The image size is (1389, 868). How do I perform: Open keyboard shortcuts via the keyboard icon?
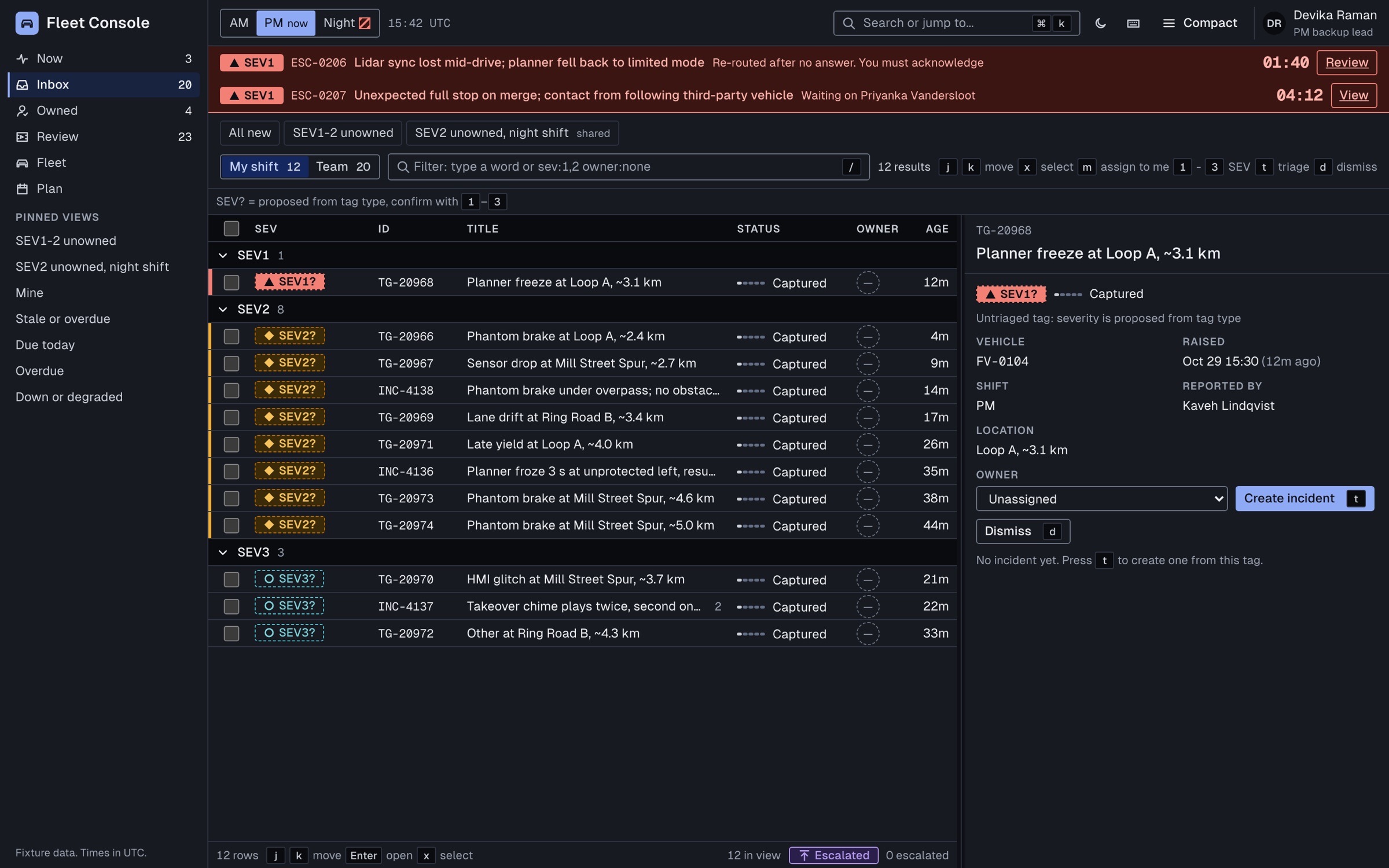click(1133, 23)
